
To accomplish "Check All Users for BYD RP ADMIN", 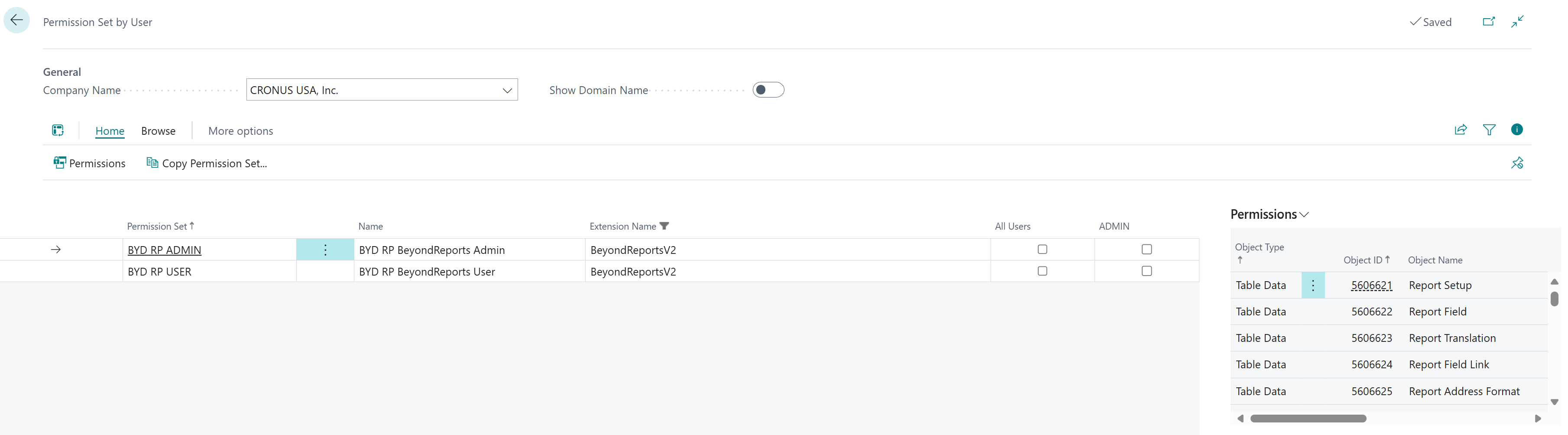I will [x=1042, y=249].
